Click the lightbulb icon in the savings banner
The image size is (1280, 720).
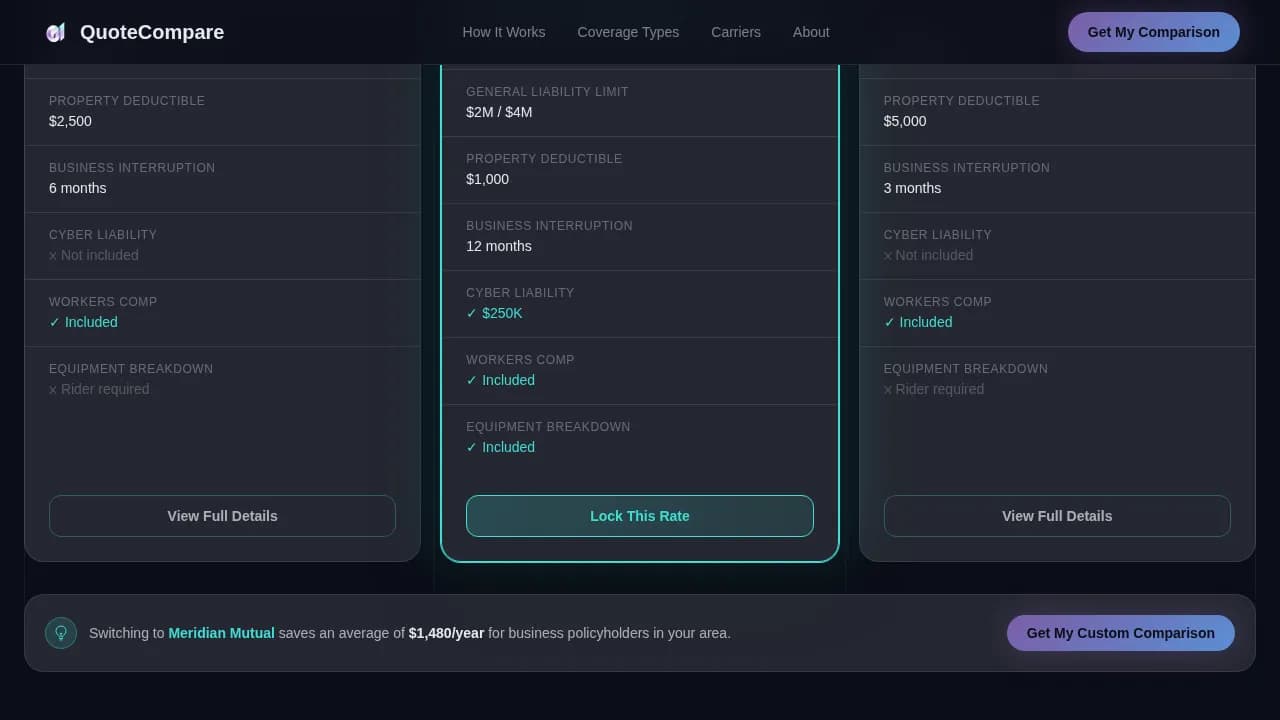click(61, 633)
